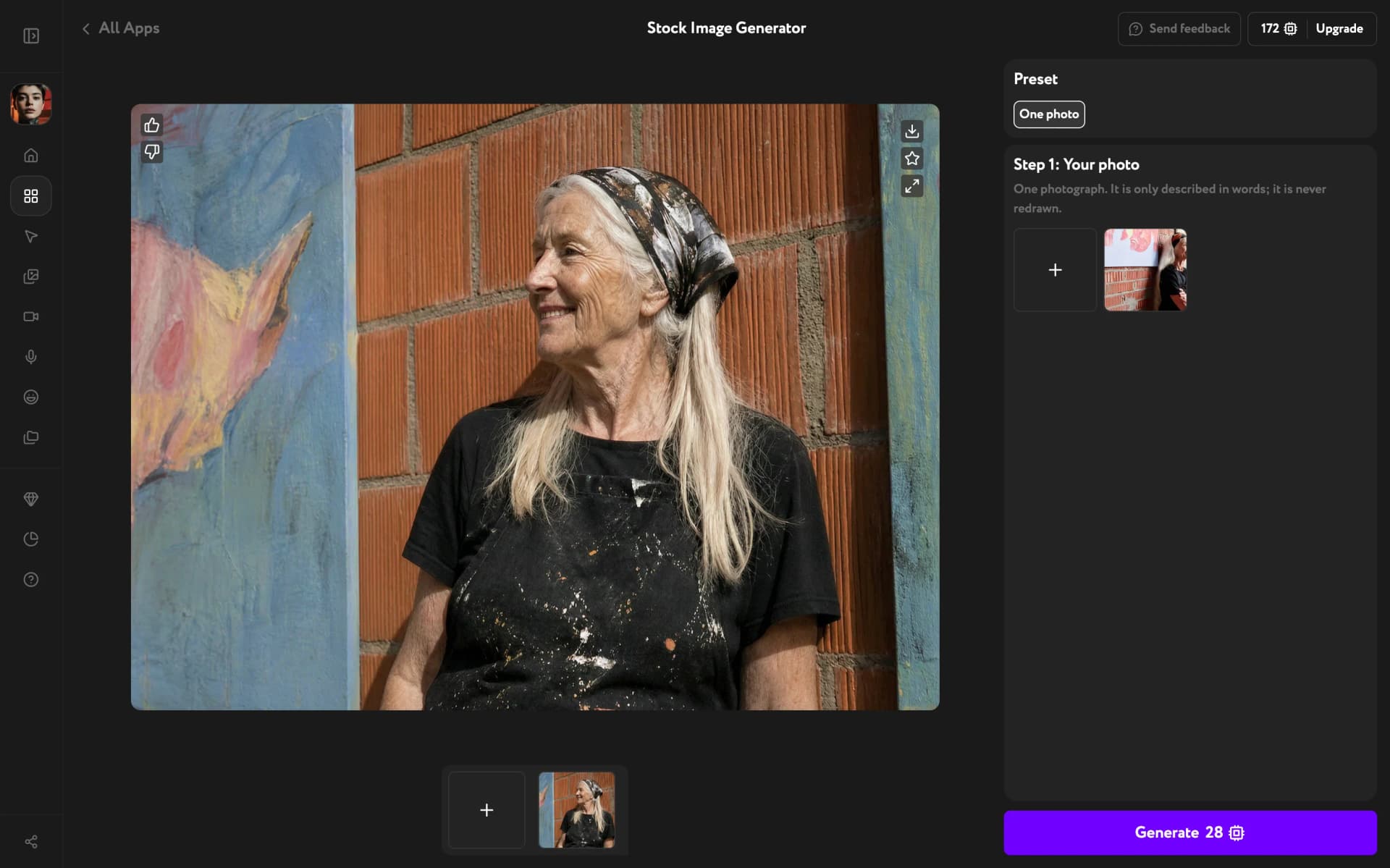Screen dimensions: 1390x868
Task: Open the diamond premium sidebar icon
Action: [31, 499]
